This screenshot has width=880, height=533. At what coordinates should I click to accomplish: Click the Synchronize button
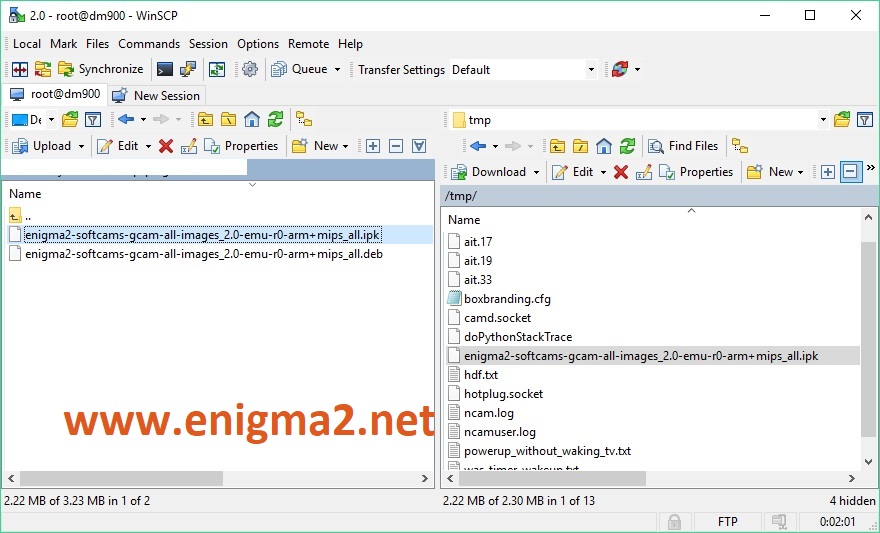[x=101, y=70]
